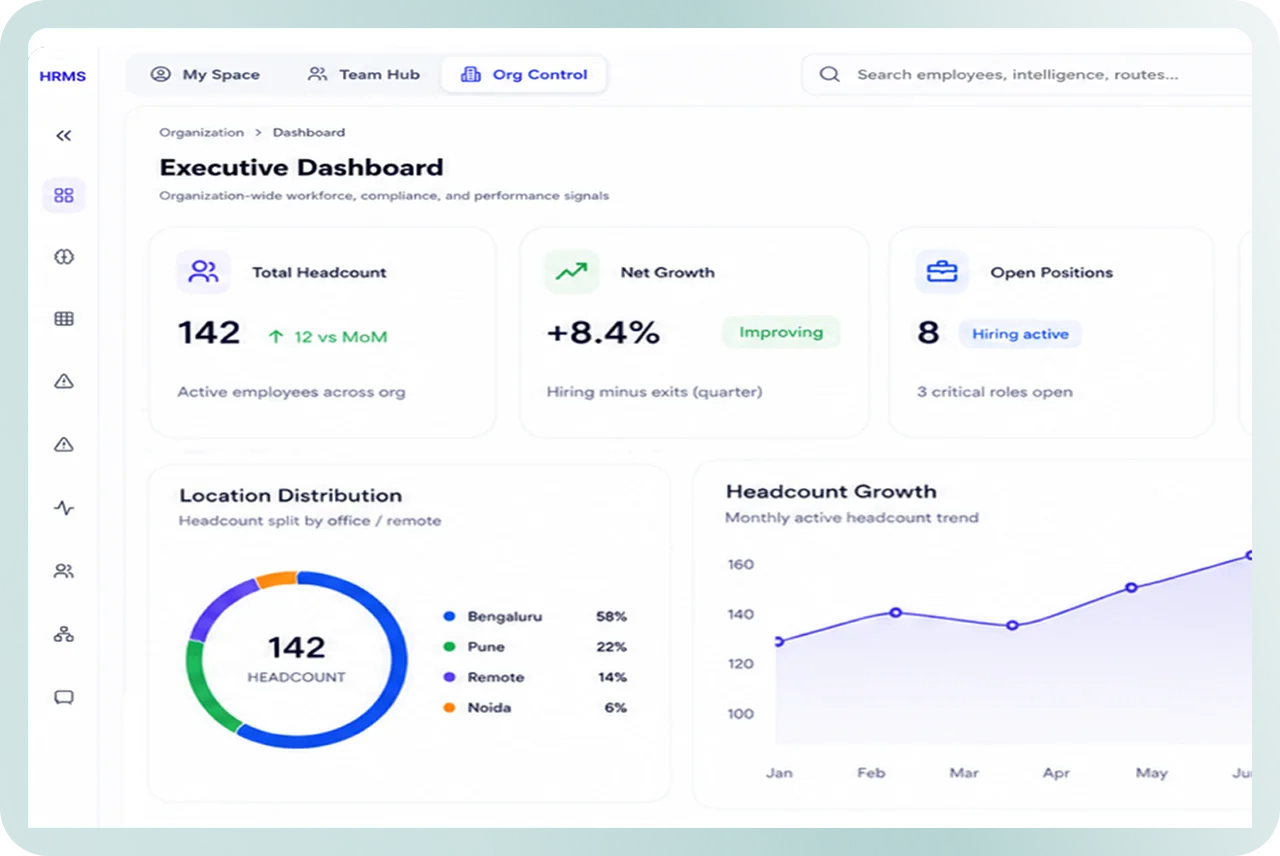The width and height of the screenshot is (1280, 856).
Task: Click the "14%" value beside Remote
Action: pyautogui.click(x=612, y=677)
